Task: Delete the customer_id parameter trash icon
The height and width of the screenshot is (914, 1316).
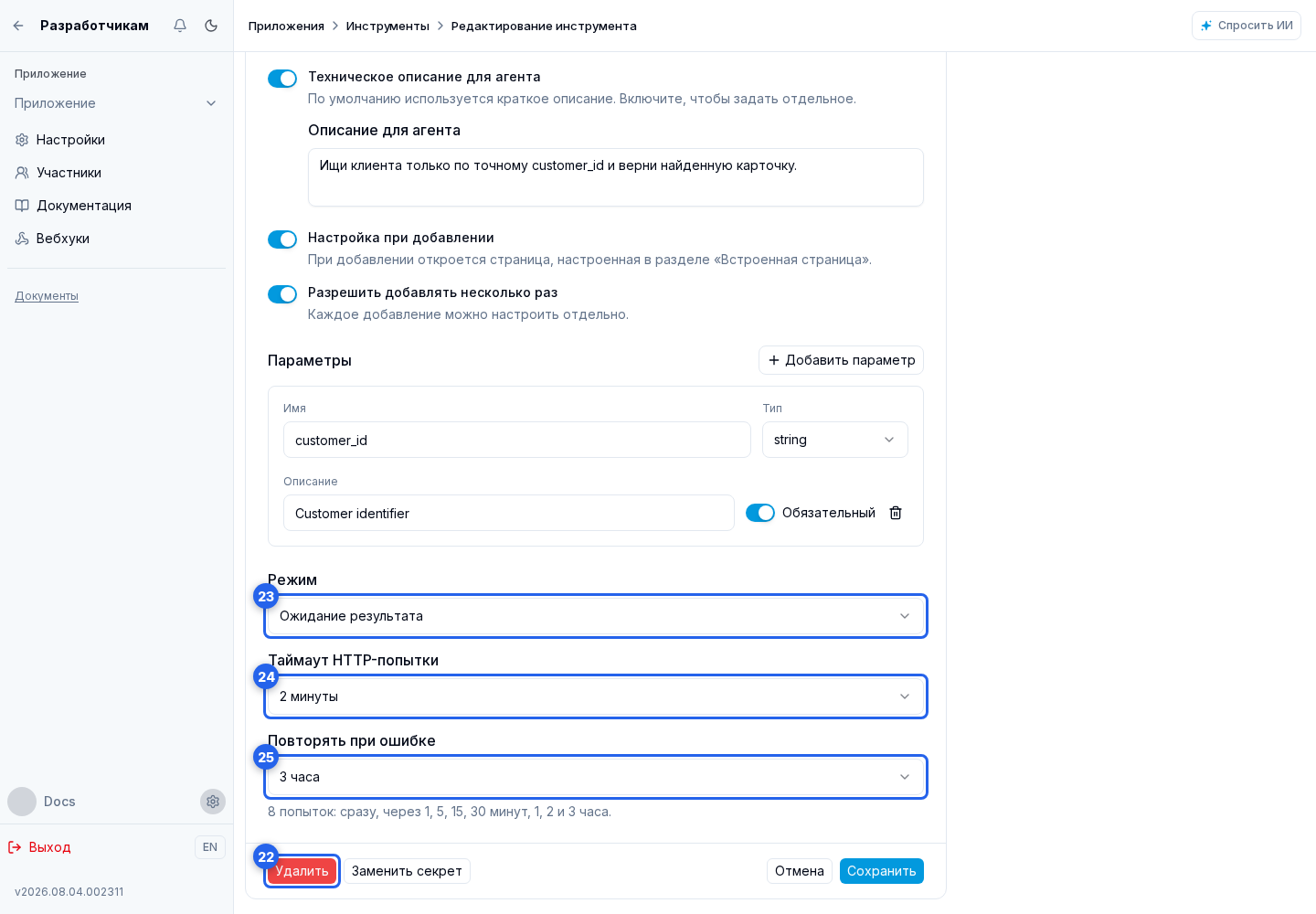Action: click(896, 513)
